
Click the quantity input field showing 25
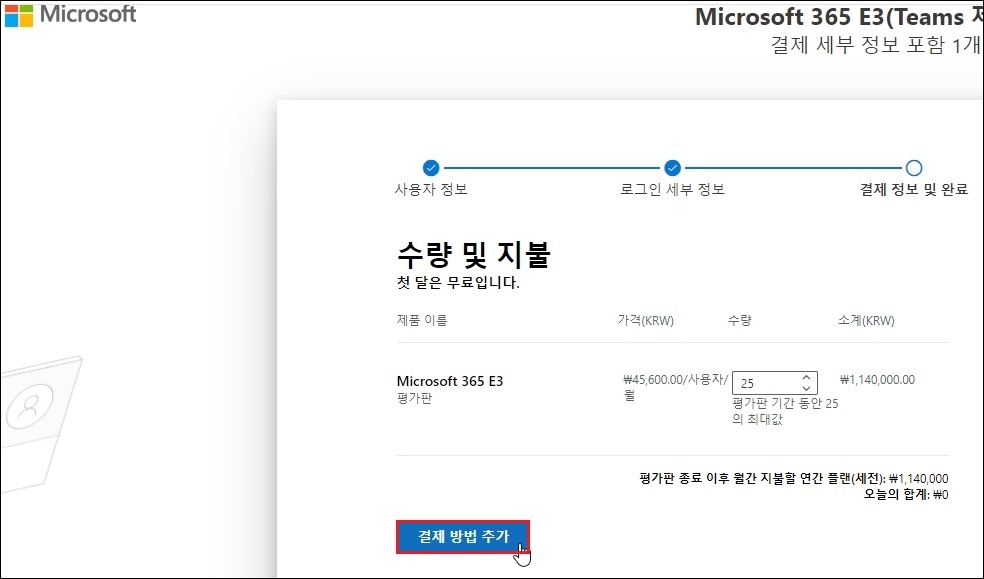click(774, 383)
